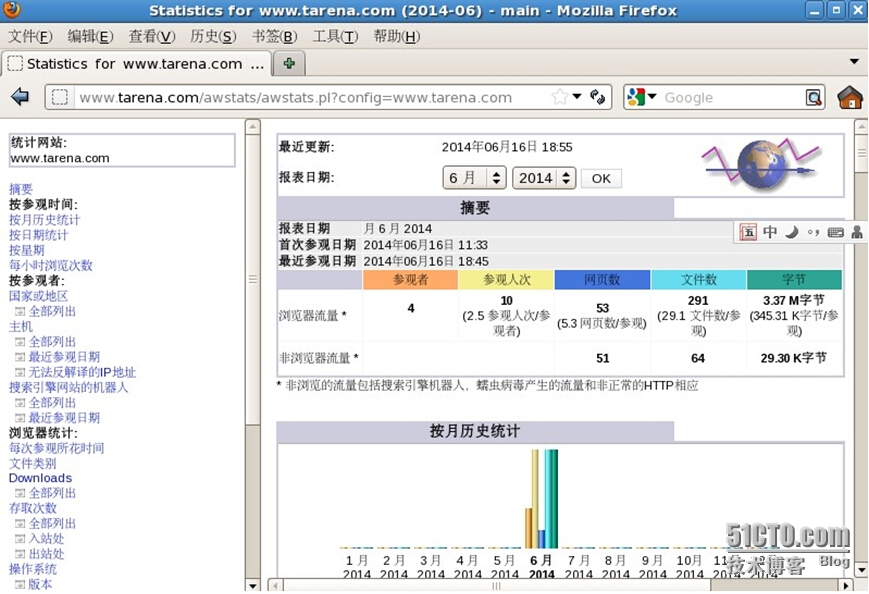Click the AWStats globe logo
This screenshot has height=594, width=869.
click(760, 164)
